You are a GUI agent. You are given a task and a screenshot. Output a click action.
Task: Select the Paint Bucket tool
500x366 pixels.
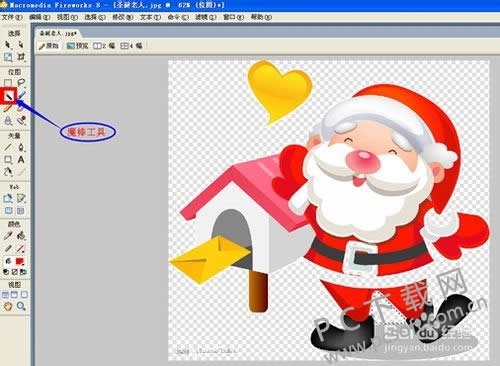(21, 236)
